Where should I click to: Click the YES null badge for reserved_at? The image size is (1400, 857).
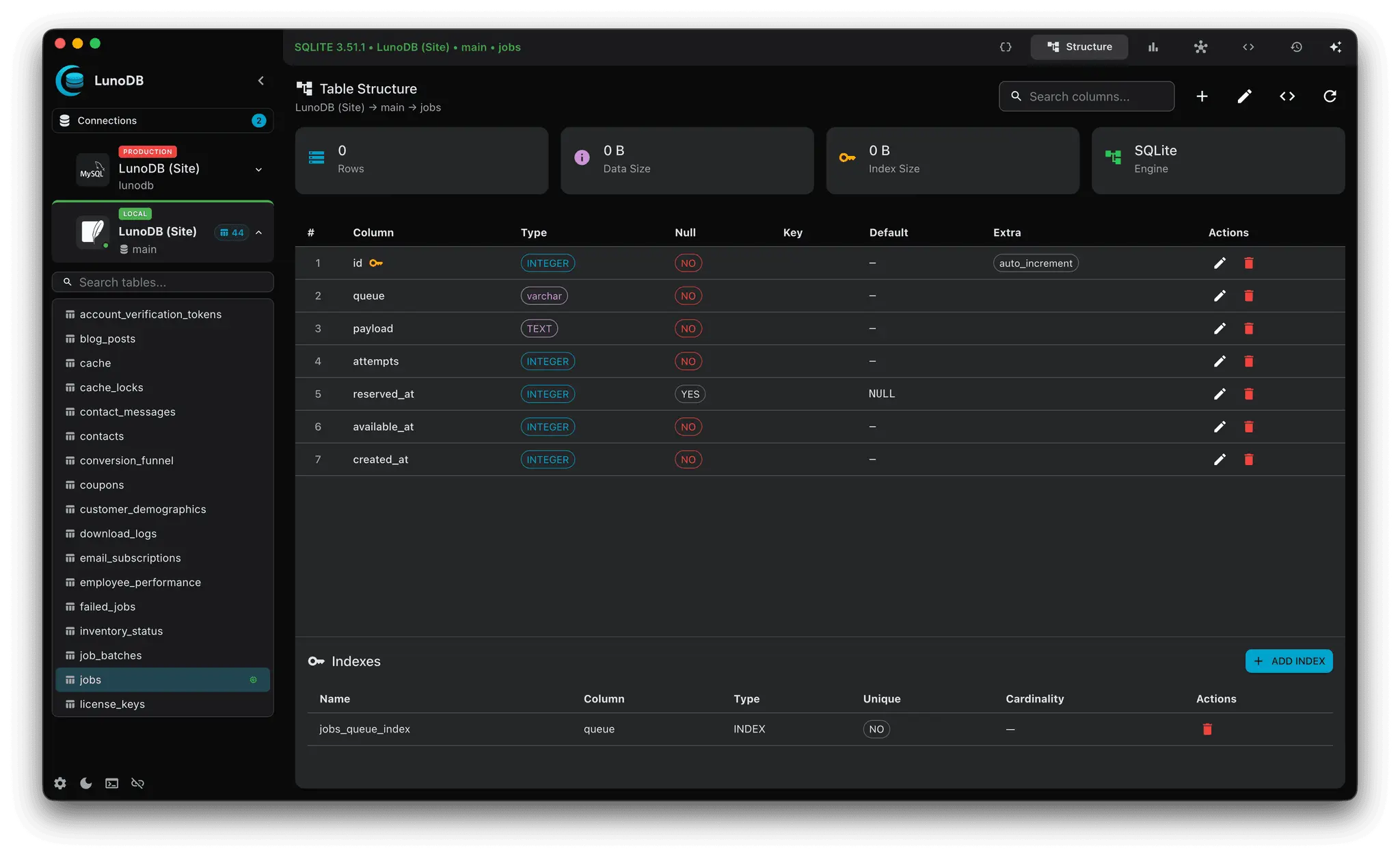690,394
